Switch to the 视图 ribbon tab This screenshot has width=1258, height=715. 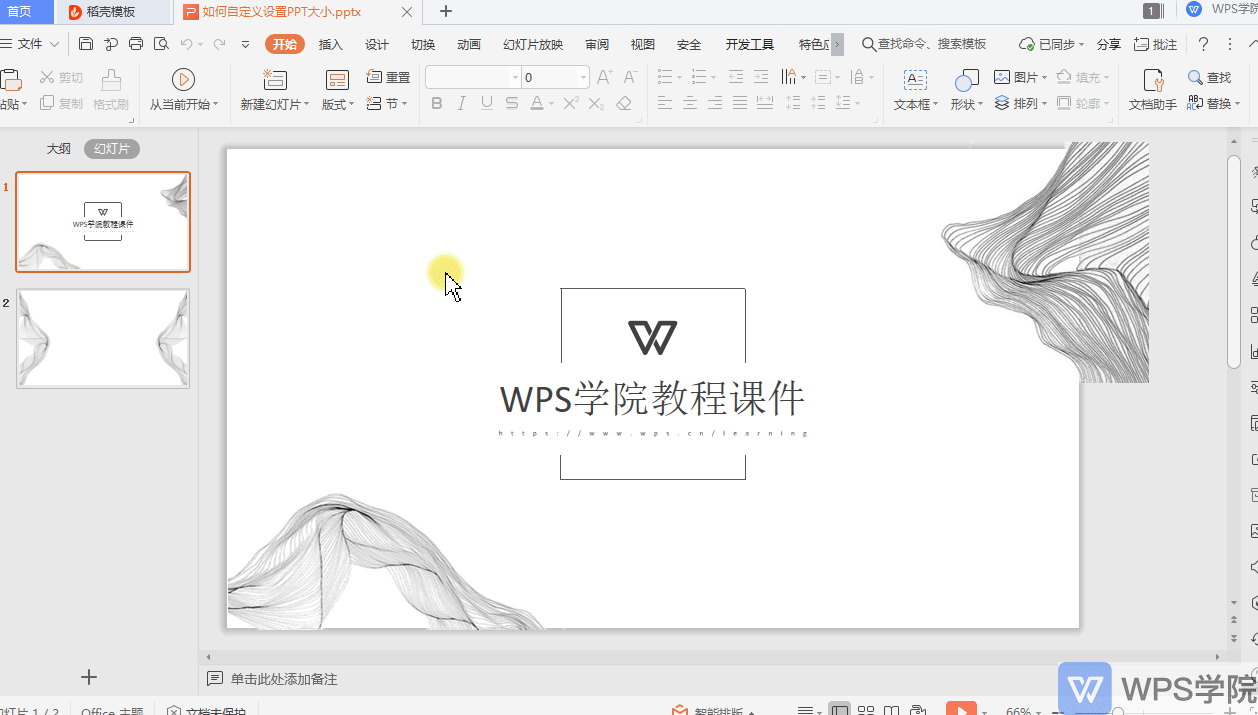[643, 44]
